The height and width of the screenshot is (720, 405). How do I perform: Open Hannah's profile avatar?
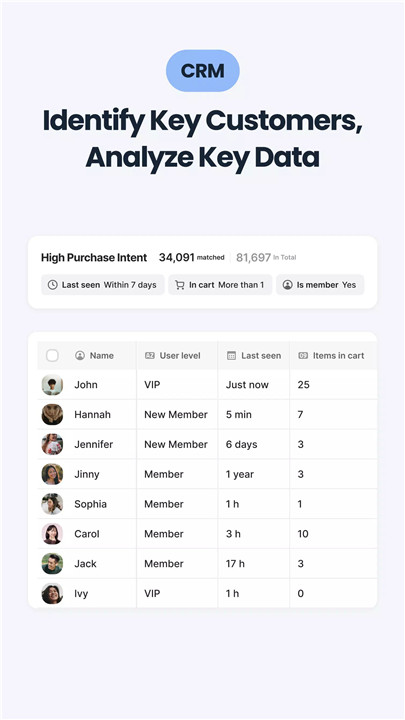pyautogui.click(x=52, y=415)
